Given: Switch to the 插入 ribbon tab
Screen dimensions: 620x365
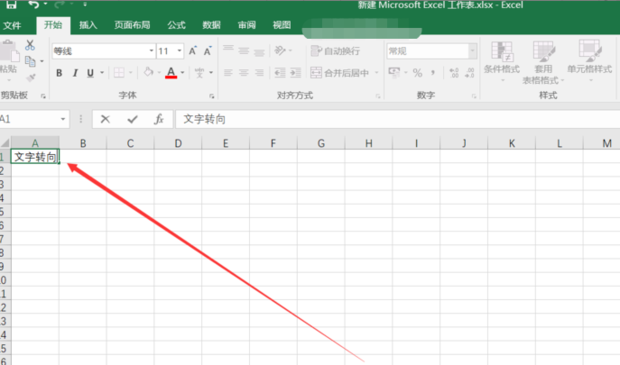Looking at the screenshot, I should tap(88, 25).
